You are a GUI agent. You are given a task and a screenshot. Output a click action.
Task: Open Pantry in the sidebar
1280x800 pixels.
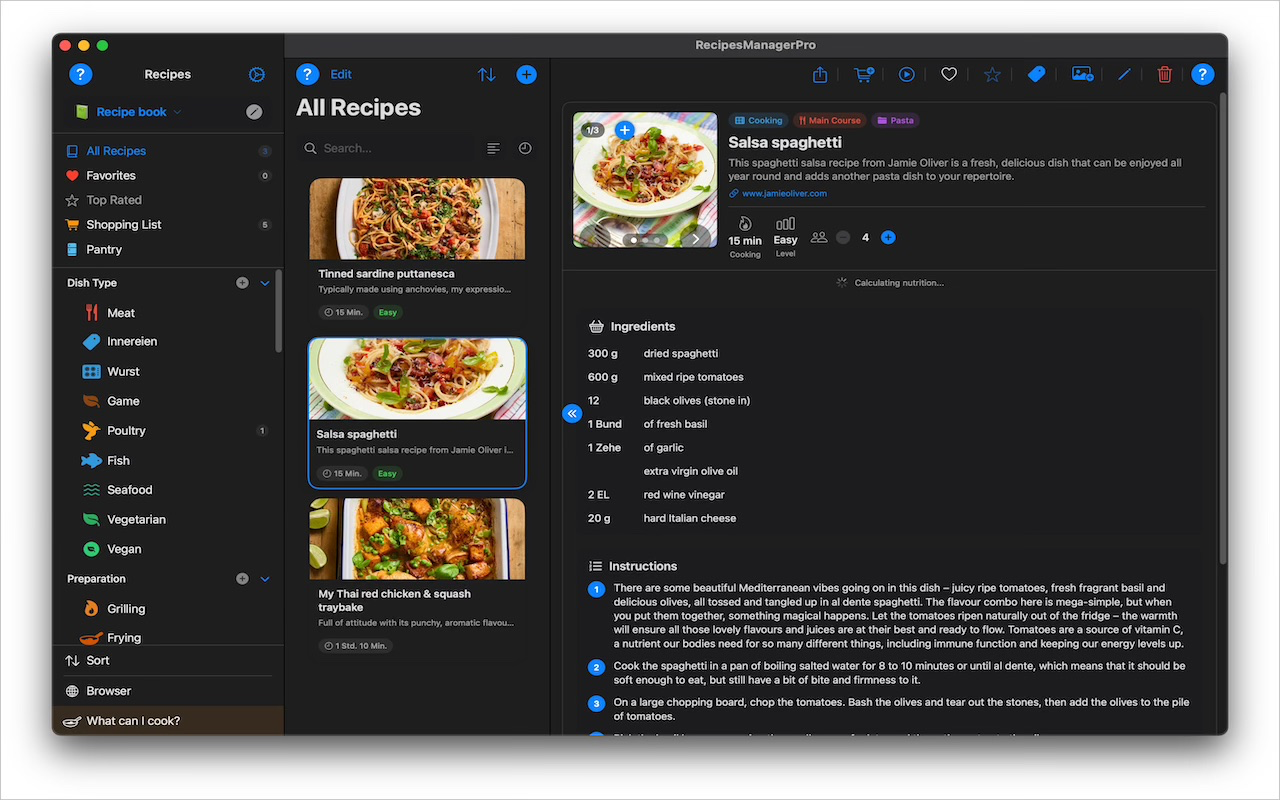pos(168,250)
